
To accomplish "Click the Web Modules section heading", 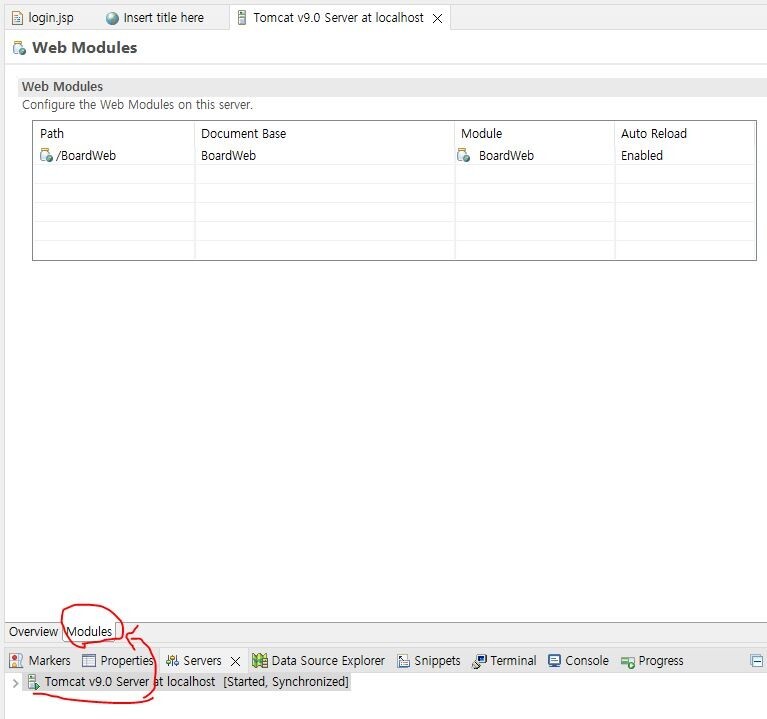I will (62, 87).
